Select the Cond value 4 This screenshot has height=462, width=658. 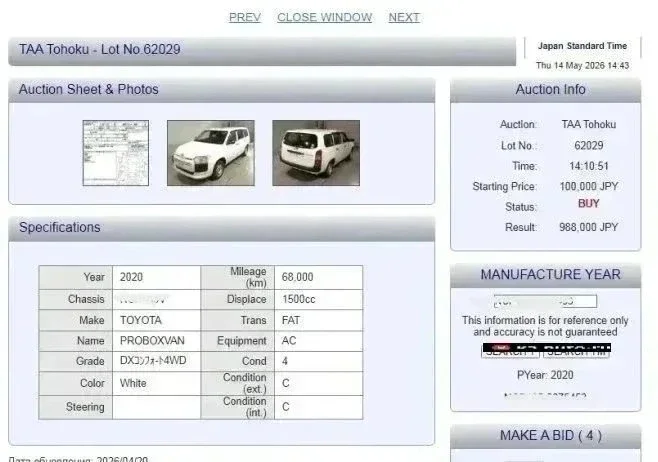[x=319, y=361]
